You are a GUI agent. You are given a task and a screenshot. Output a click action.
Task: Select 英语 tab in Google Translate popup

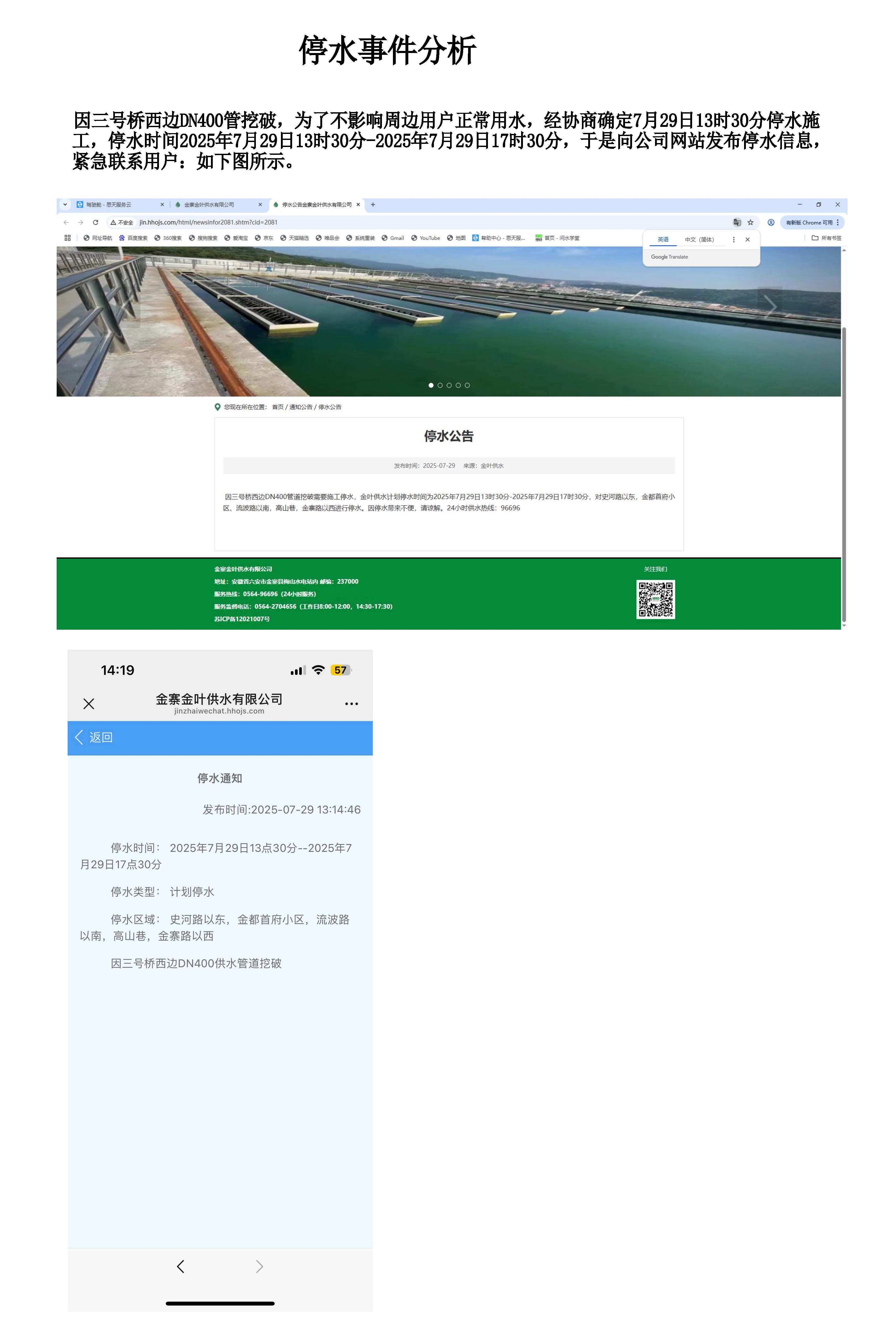[663, 239]
